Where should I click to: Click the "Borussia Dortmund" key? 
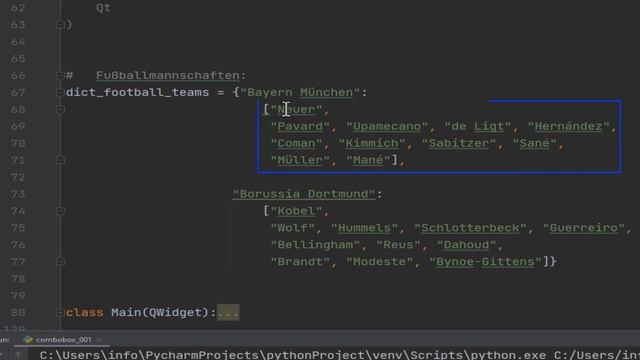(304, 194)
